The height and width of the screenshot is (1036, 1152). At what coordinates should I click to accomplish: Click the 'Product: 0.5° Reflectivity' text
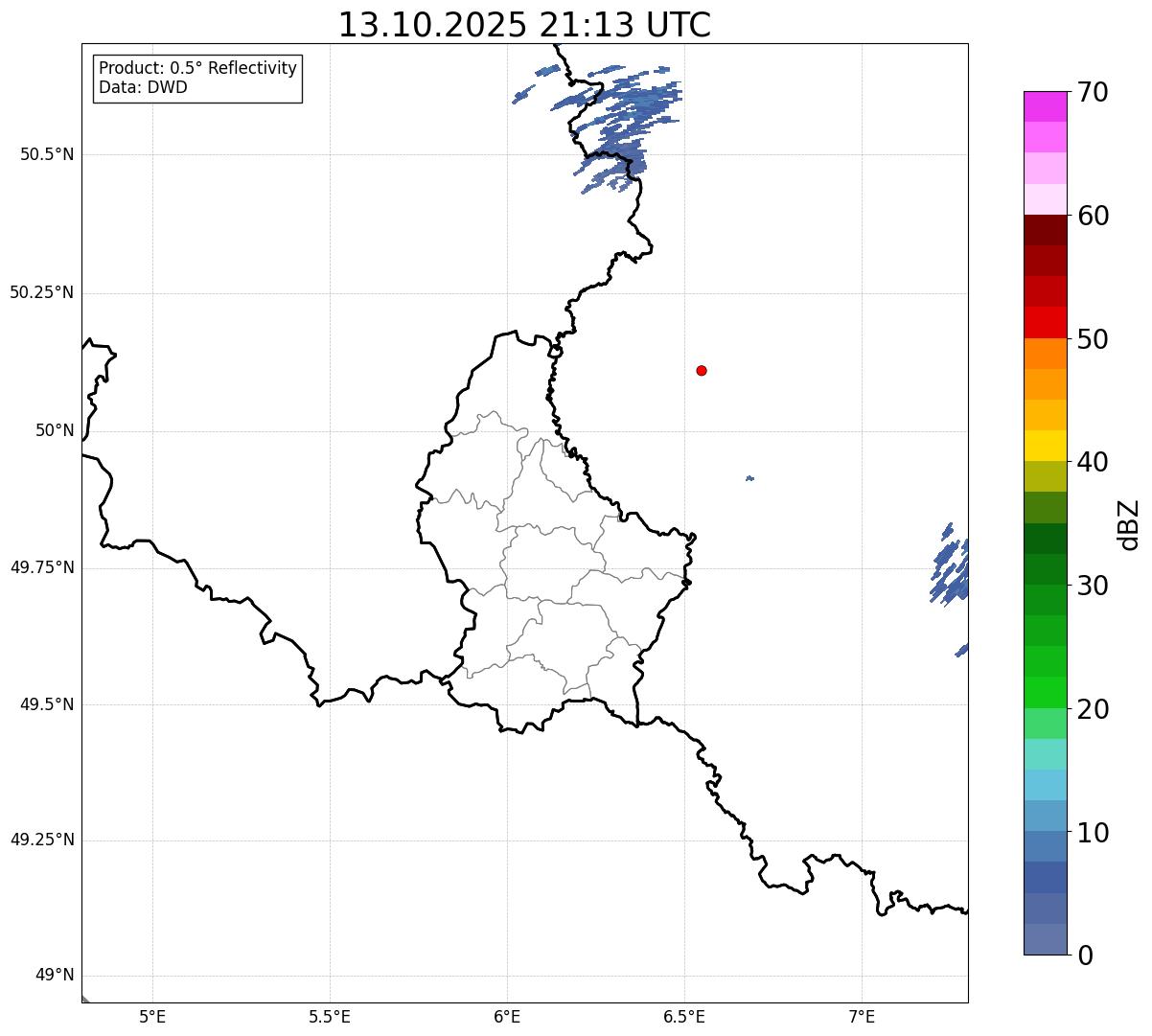197,69
